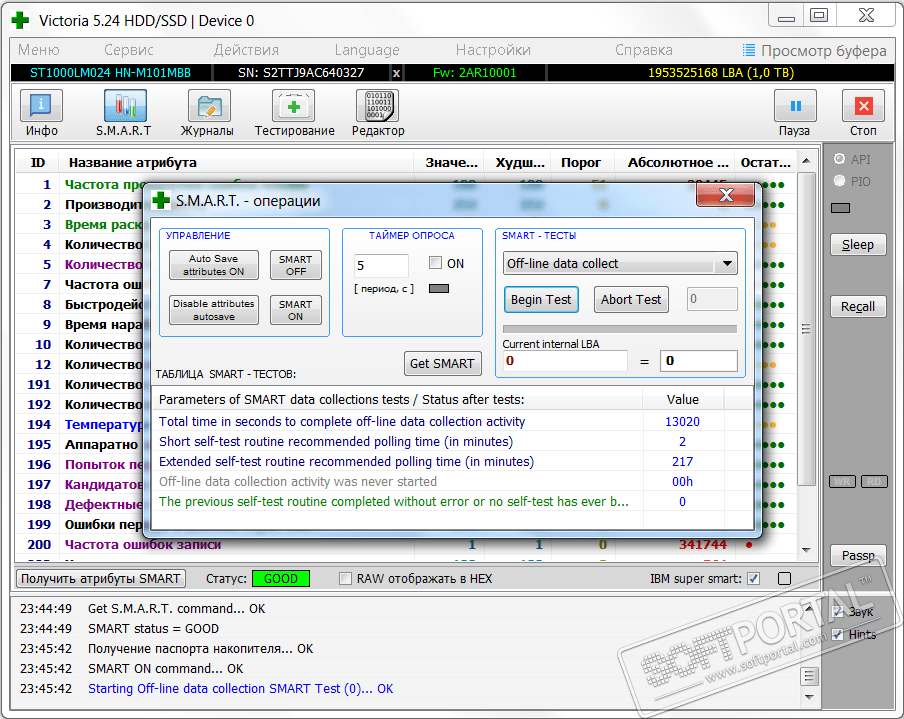Open the Меню menu

39,50
